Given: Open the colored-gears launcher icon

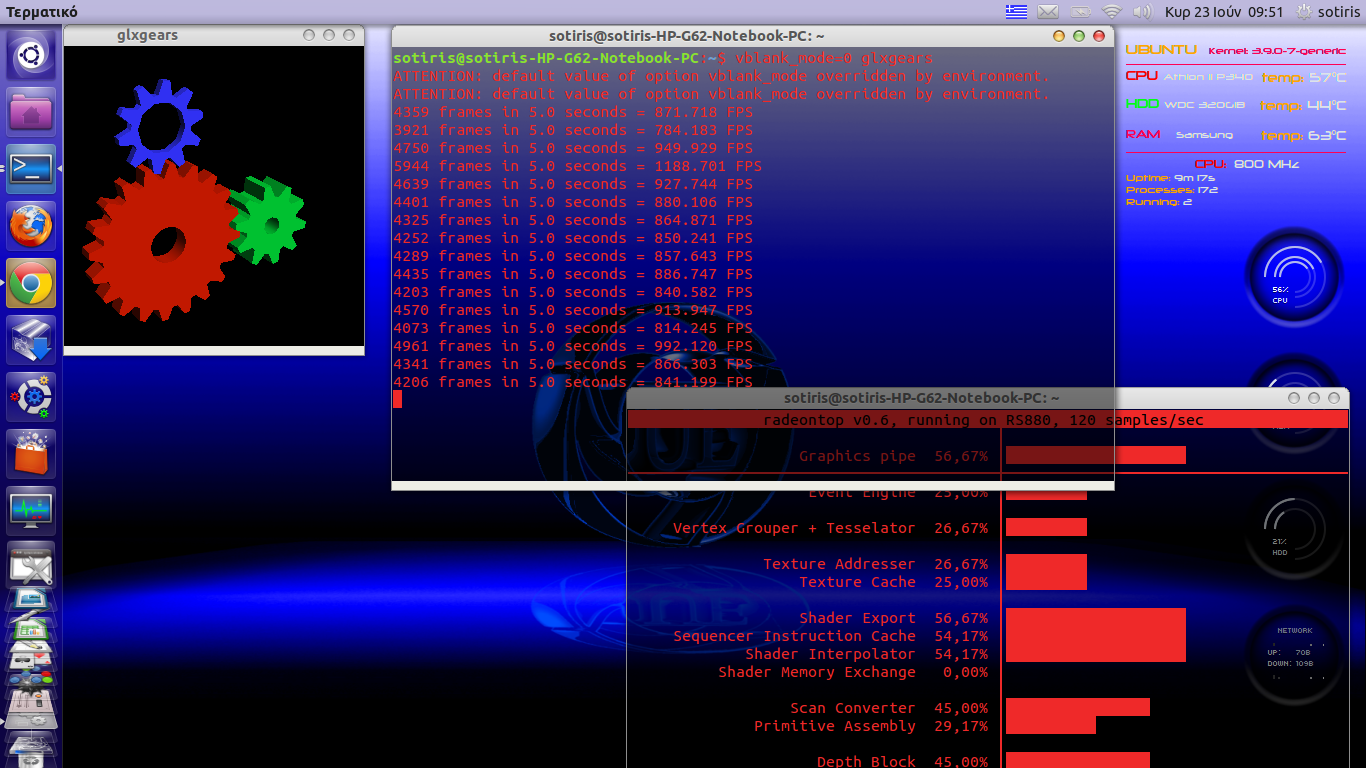Looking at the screenshot, I should point(31,398).
